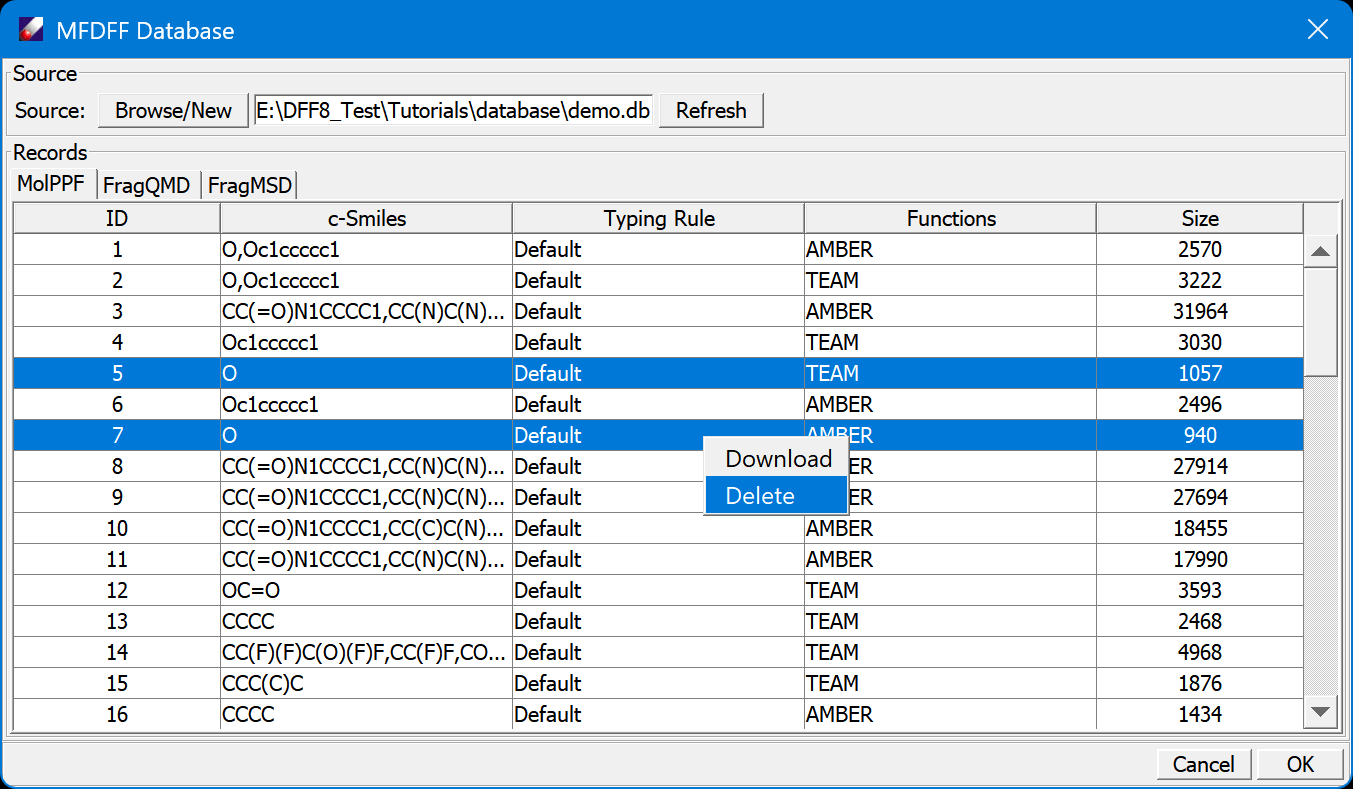Image resolution: width=1353 pixels, height=789 pixels.
Task: Click the Cancel button
Action: (x=1203, y=764)
